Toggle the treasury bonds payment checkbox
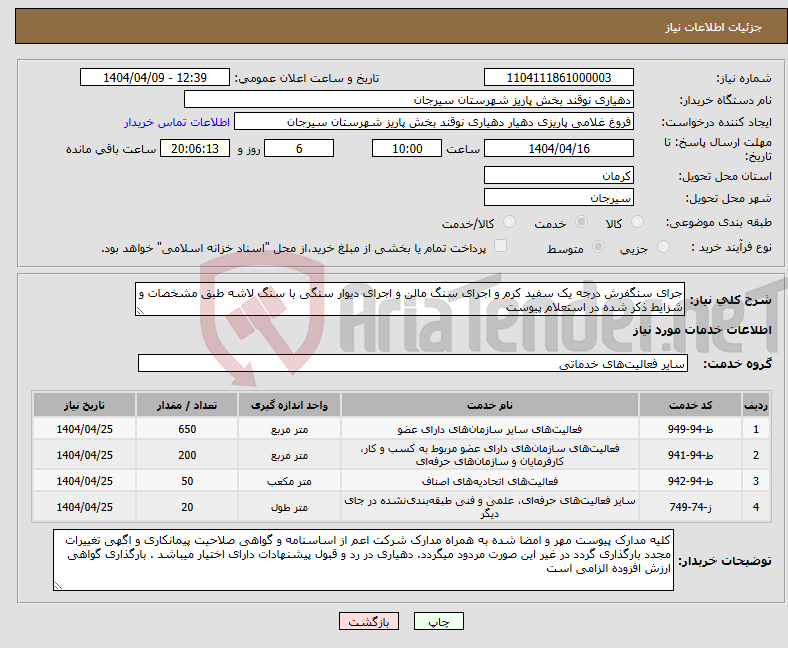 click(x=501, y=245)
